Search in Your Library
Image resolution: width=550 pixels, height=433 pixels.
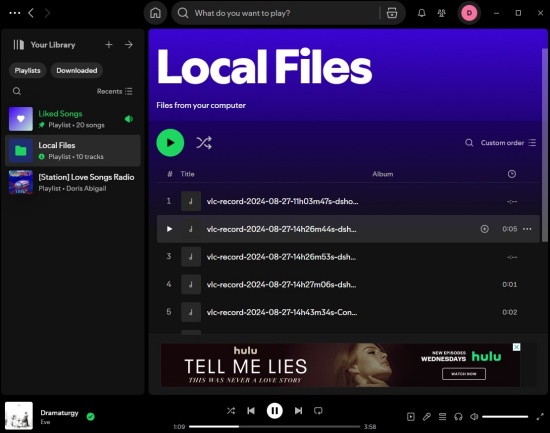[17, 91]
